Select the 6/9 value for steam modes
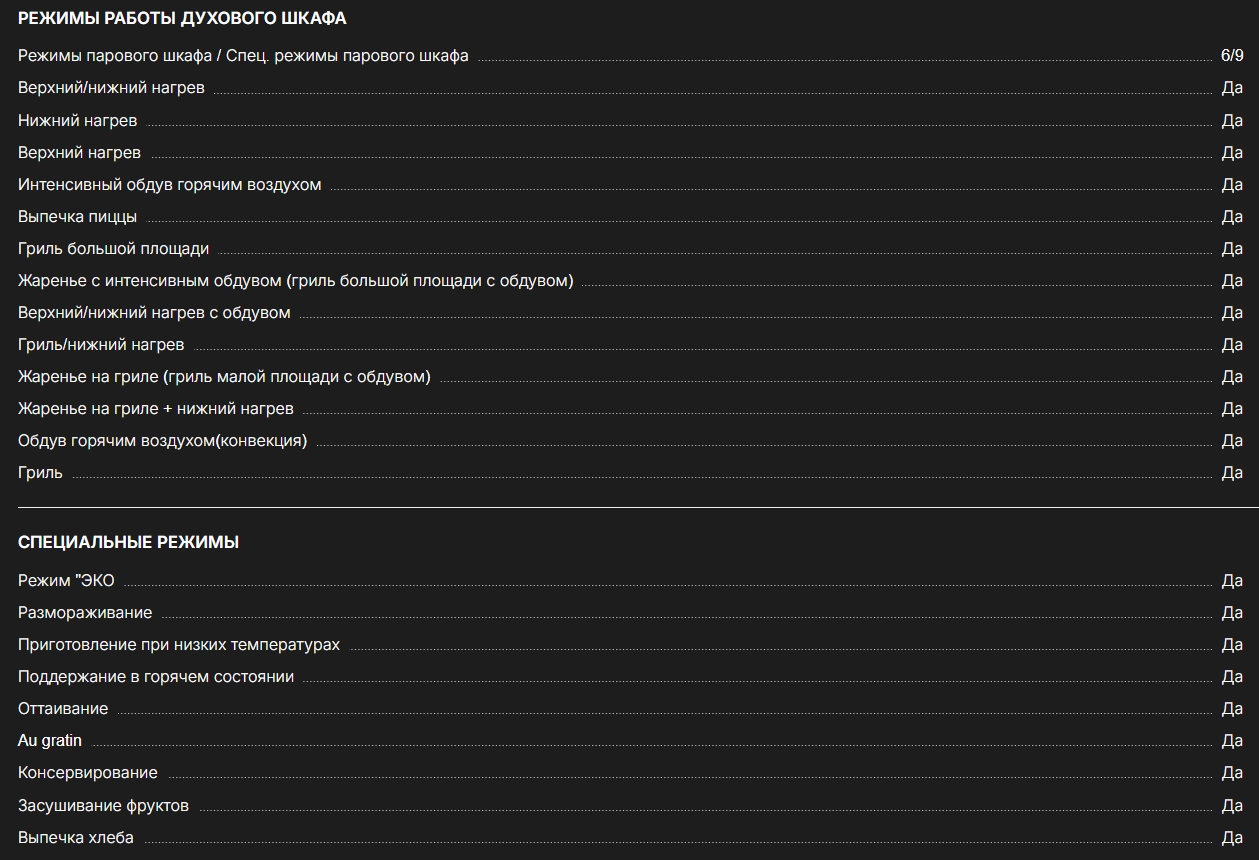The image size is (1259, 860). click(1232, 56)
